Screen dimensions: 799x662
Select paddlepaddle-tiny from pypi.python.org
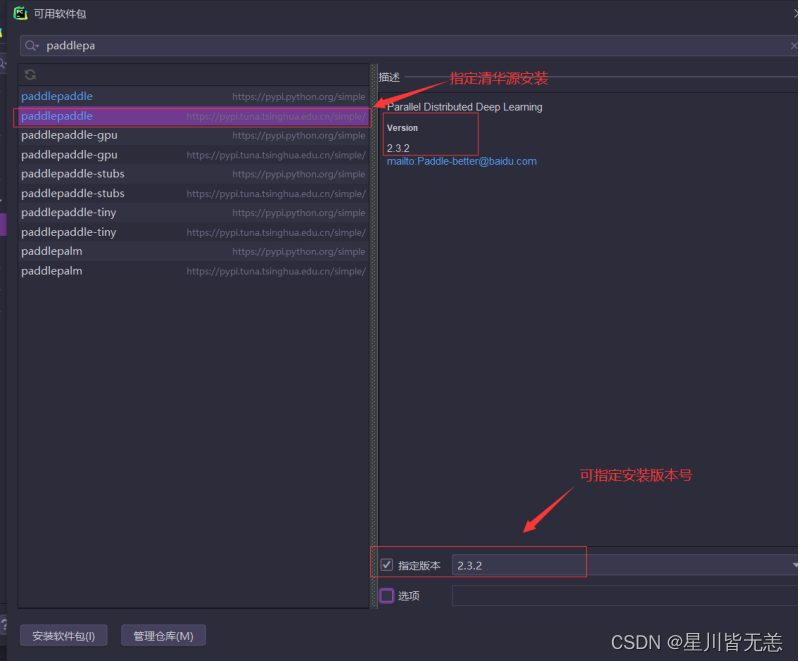pyautogui.click(x=194, y=213)
